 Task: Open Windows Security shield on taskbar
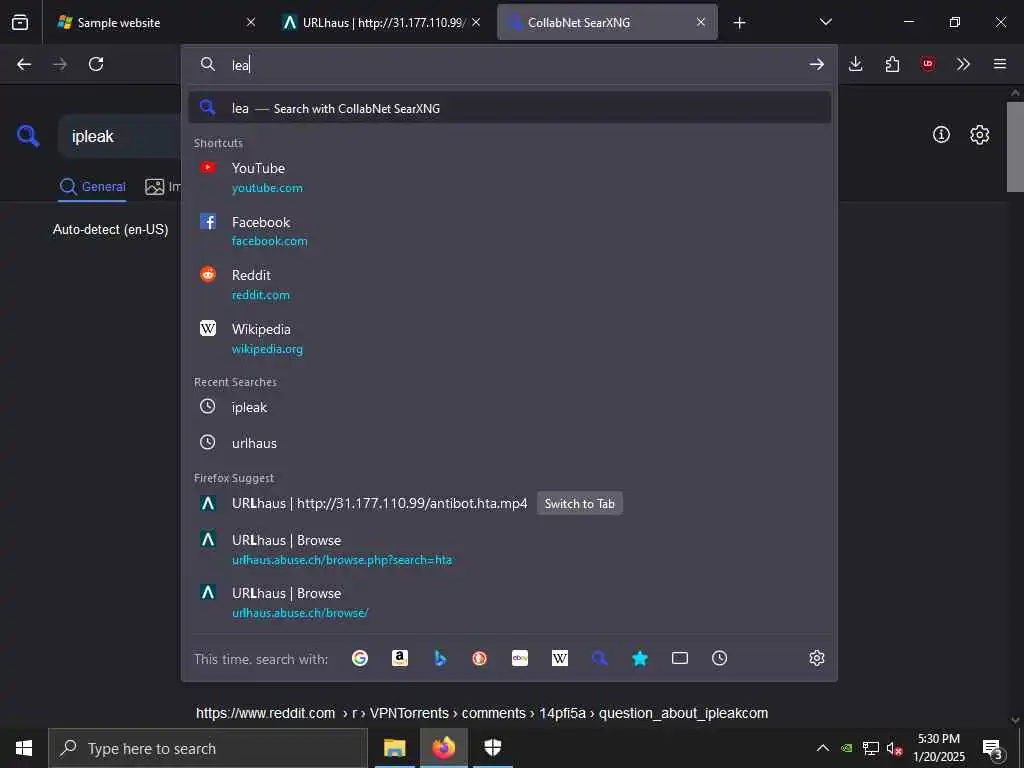492,748
